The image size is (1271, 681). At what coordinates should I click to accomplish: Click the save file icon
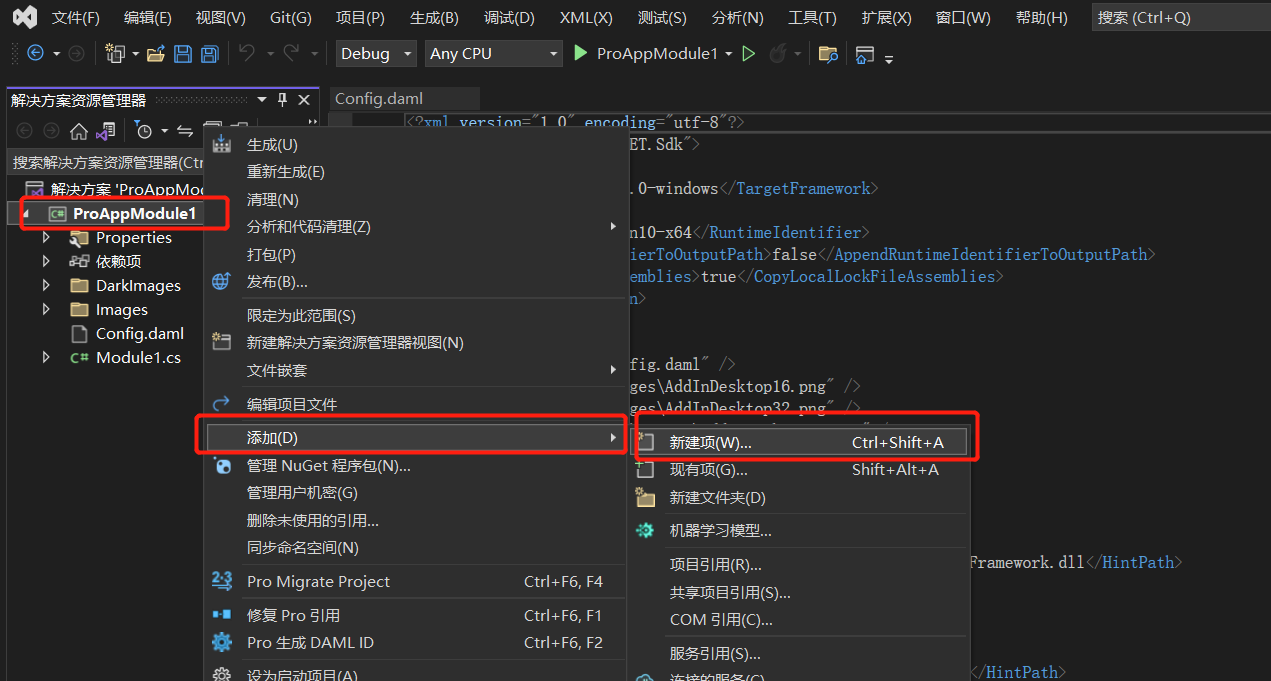(183, 54)
